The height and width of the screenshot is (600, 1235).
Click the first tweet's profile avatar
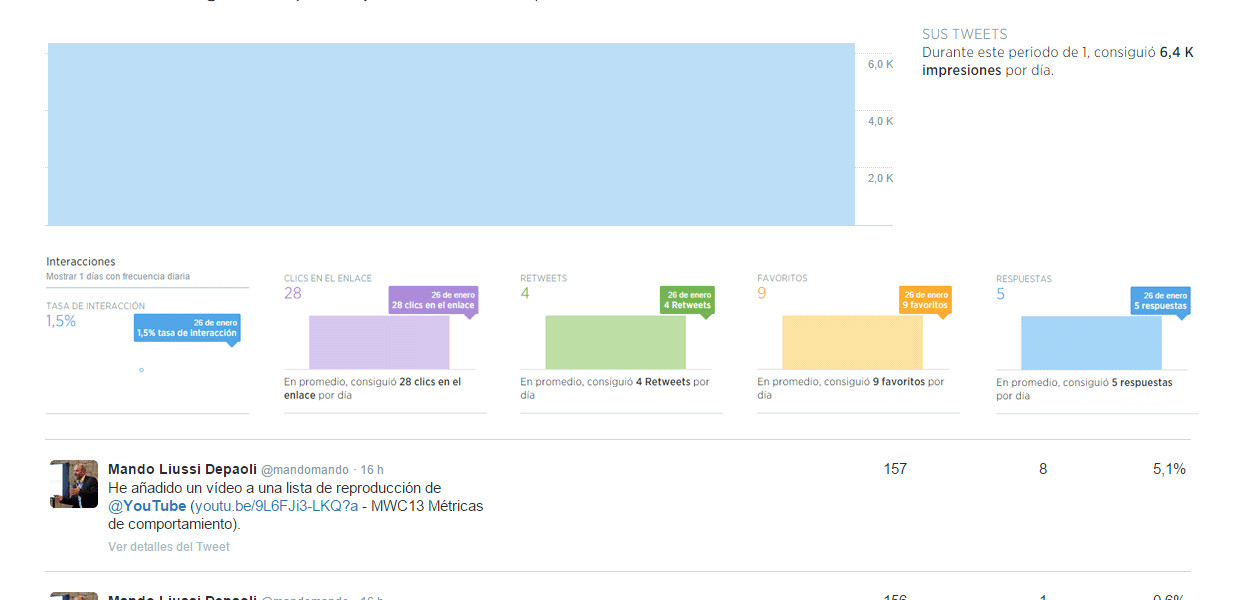coord(74,484)
